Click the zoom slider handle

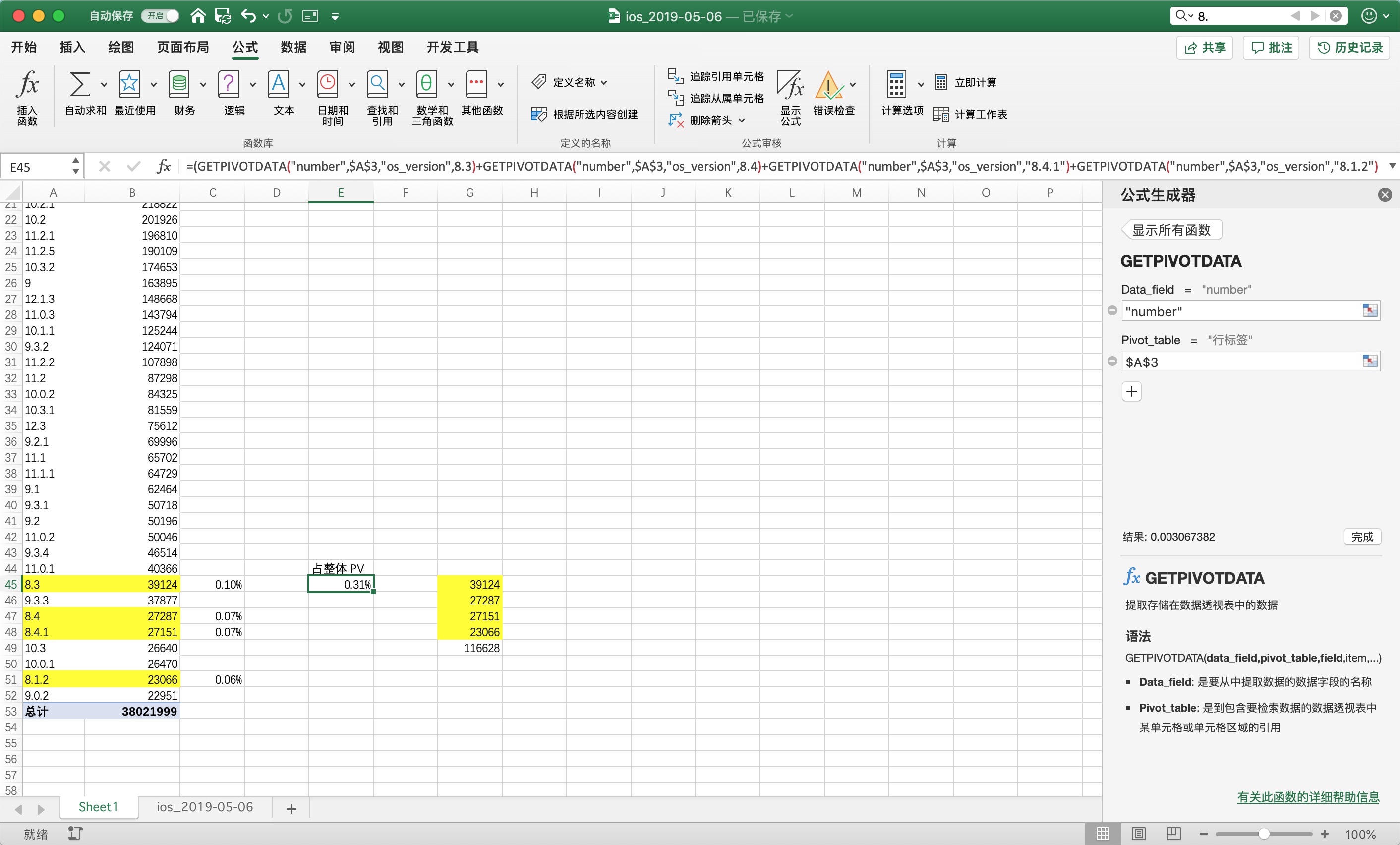1264,834
